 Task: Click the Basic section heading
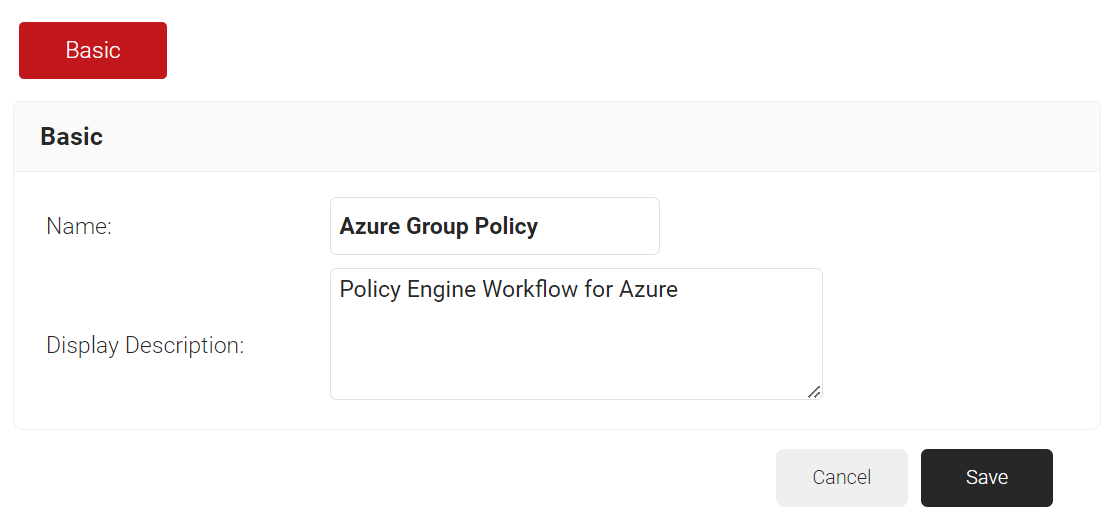71,137
